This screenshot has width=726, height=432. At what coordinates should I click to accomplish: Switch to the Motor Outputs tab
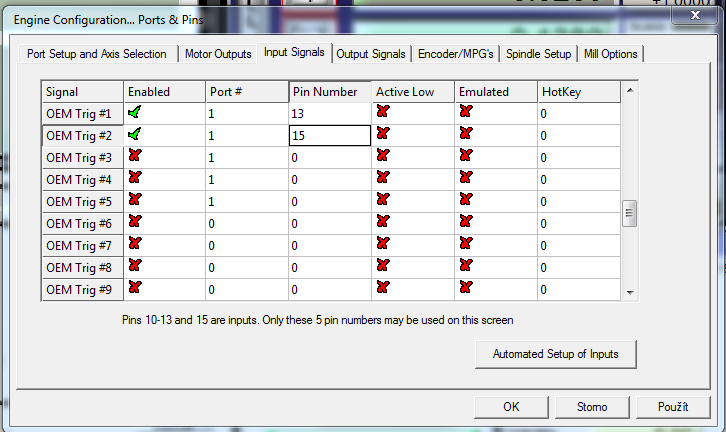tap(218, 54)
